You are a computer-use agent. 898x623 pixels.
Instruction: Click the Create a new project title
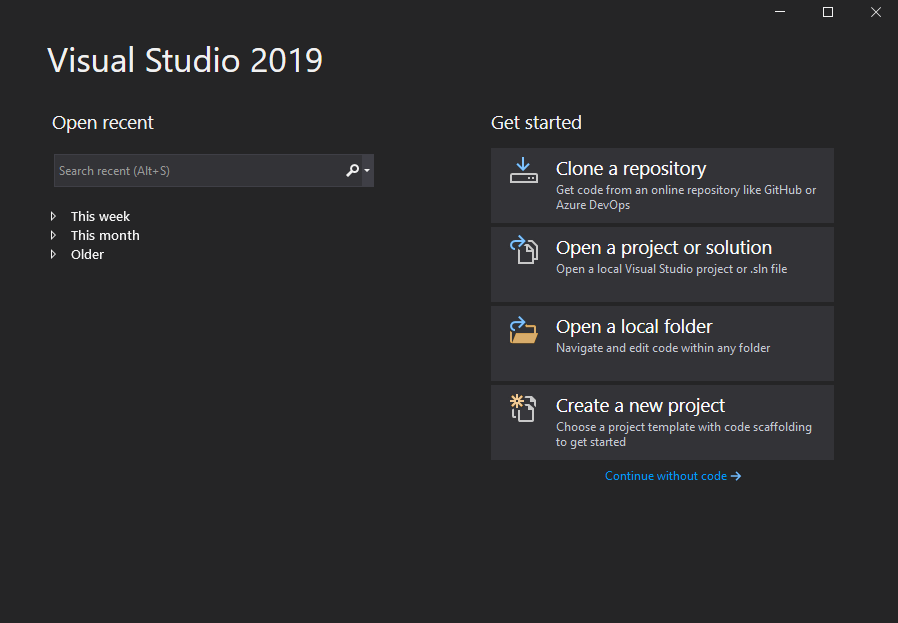[640, 405]
